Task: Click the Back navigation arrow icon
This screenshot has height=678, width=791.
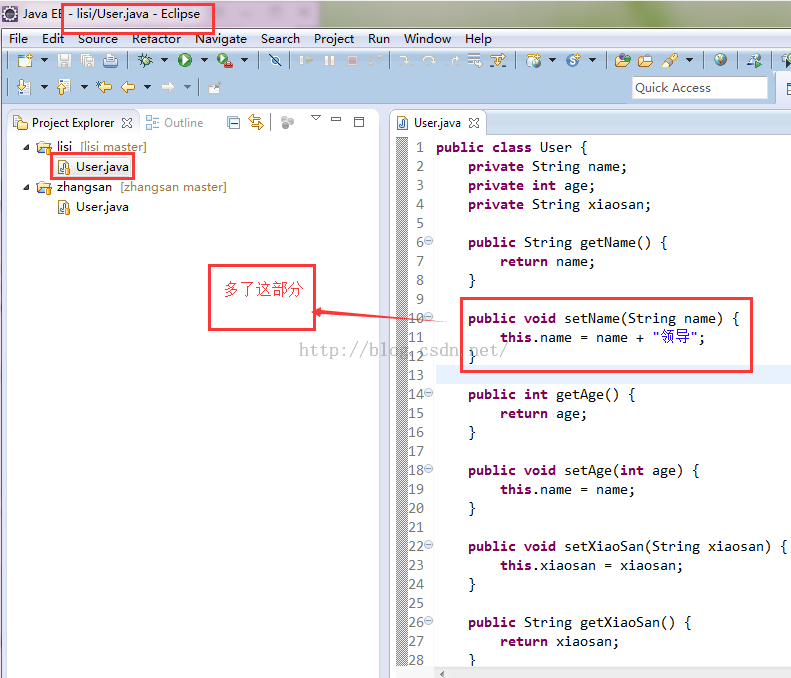Action: coord(128,87)
